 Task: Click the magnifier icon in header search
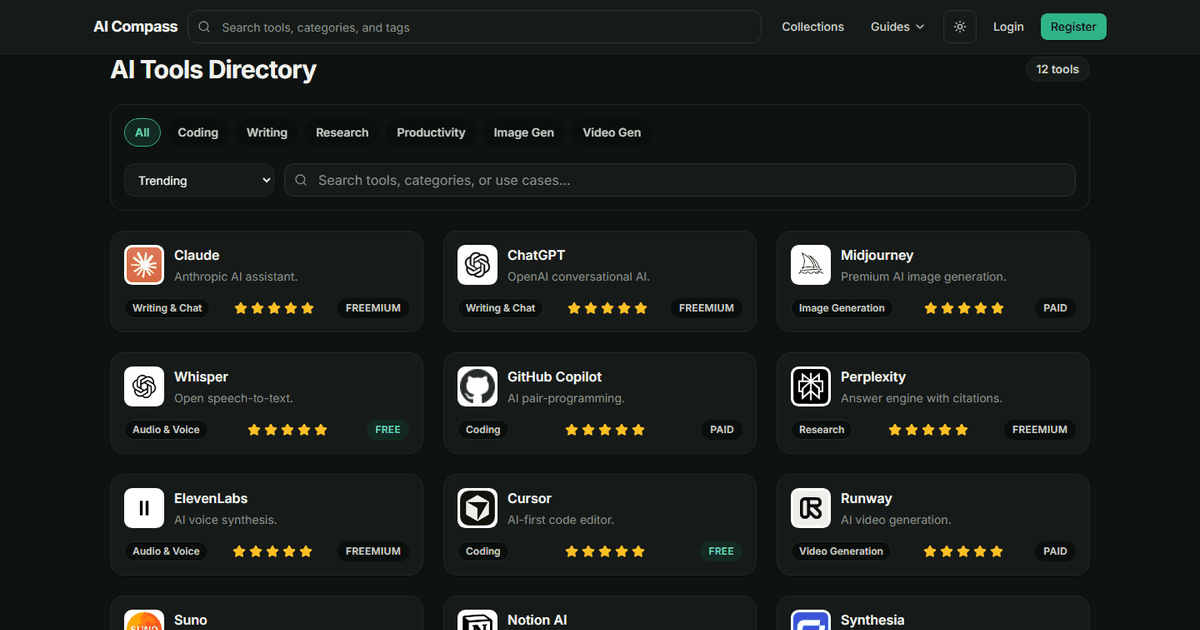pyautogui.click(x=204, y=27)
